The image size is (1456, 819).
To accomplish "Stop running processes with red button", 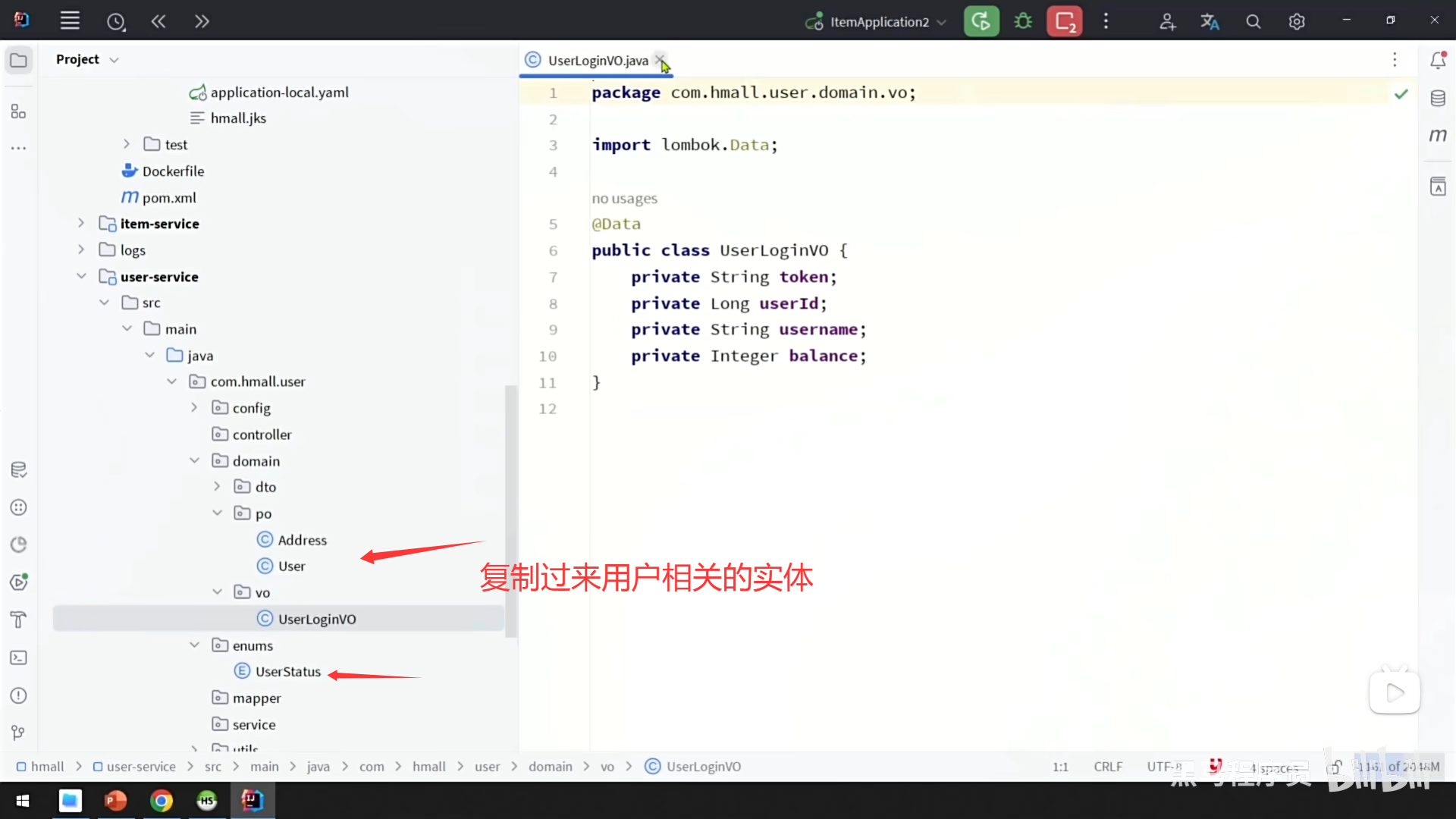I will click(x=1065, y=21).
